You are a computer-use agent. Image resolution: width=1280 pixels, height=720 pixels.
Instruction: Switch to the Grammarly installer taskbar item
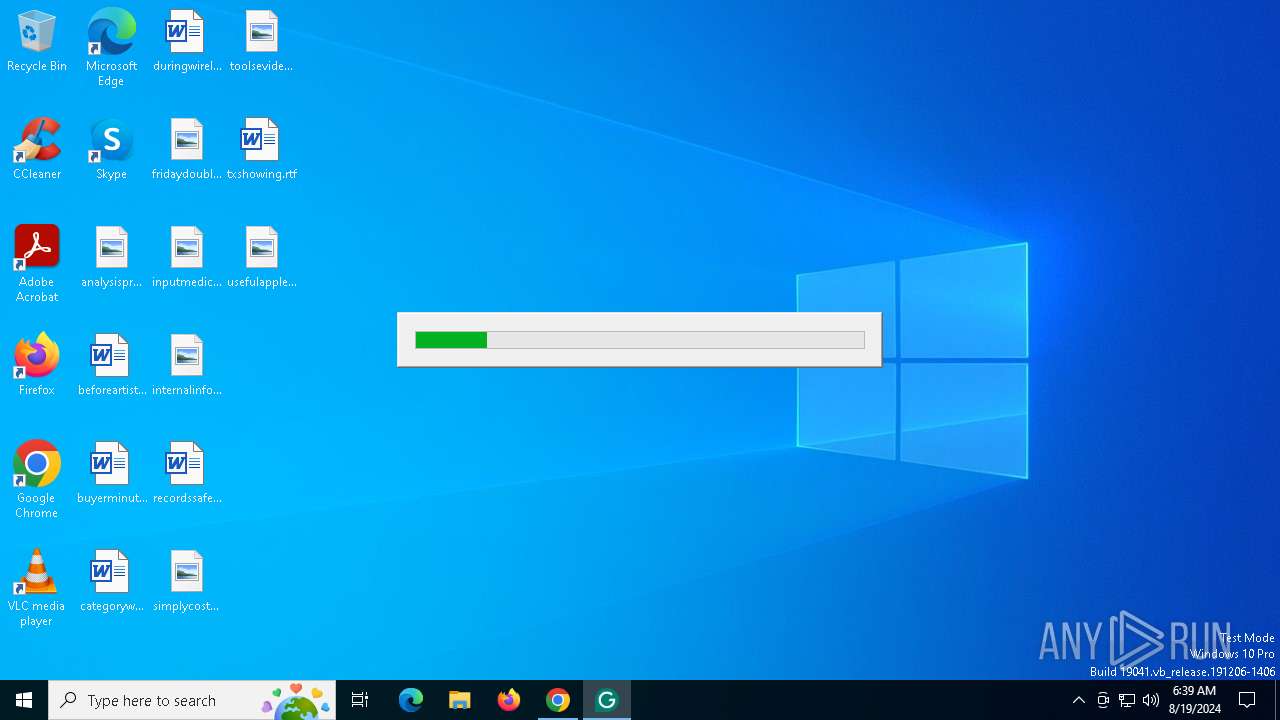point(607,700)
